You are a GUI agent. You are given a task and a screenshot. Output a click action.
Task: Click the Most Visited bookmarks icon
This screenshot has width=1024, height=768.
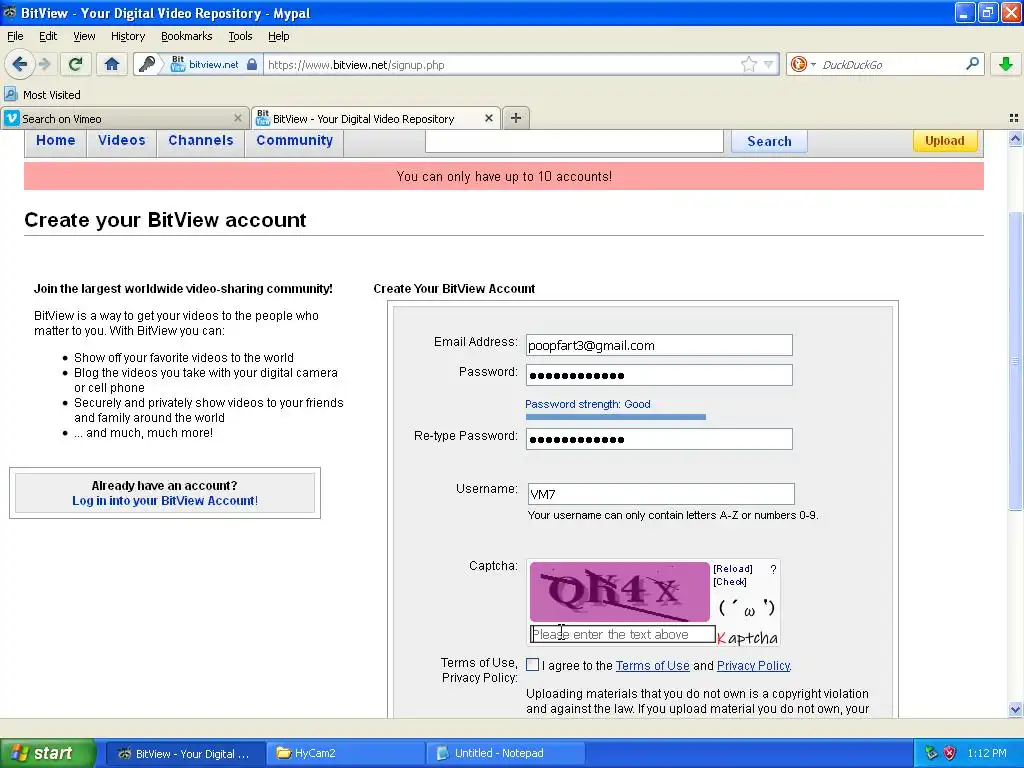pyautogui.click(x=11, y=95)
